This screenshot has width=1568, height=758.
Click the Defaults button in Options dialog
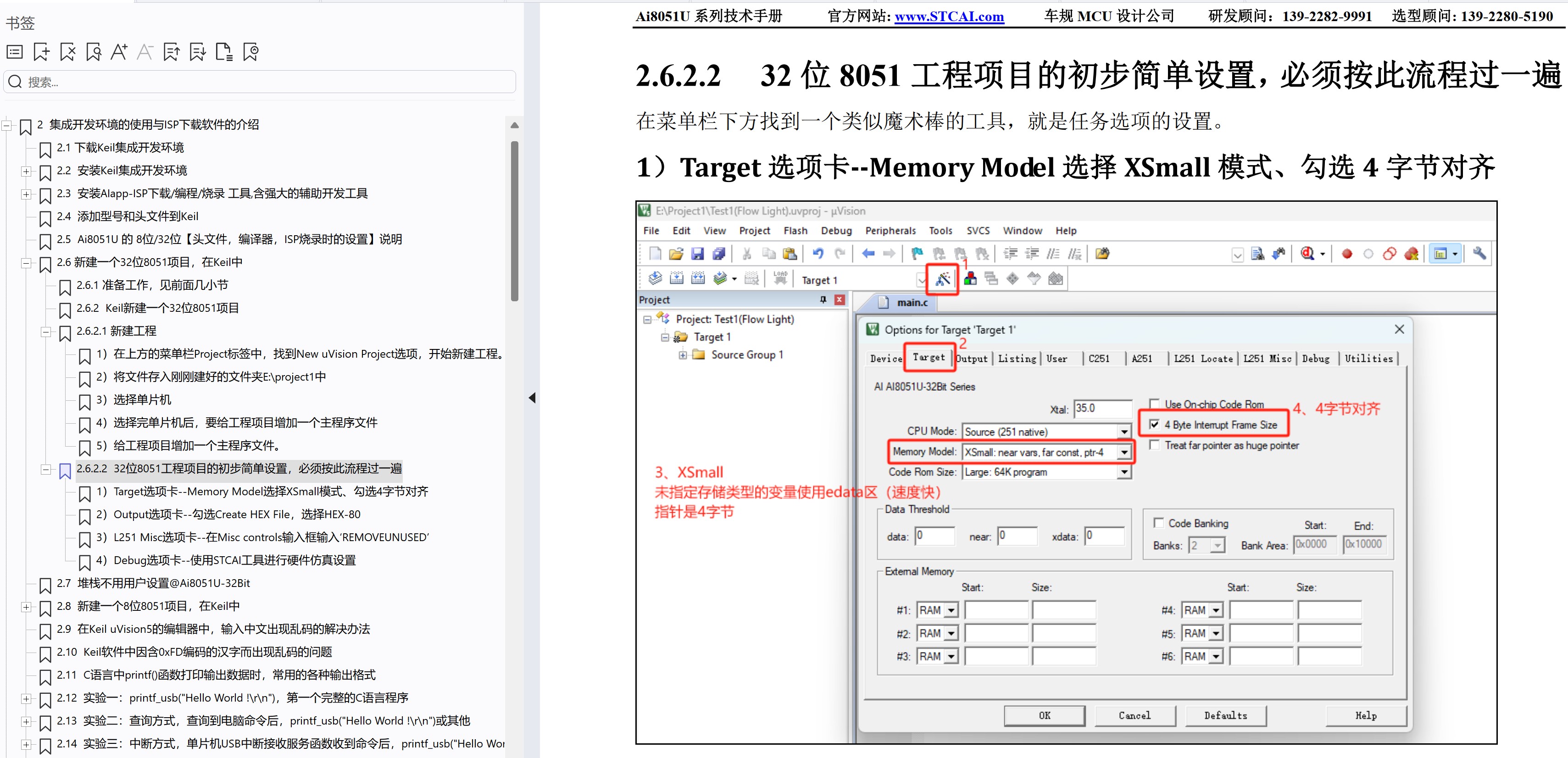pos(1225,715)
